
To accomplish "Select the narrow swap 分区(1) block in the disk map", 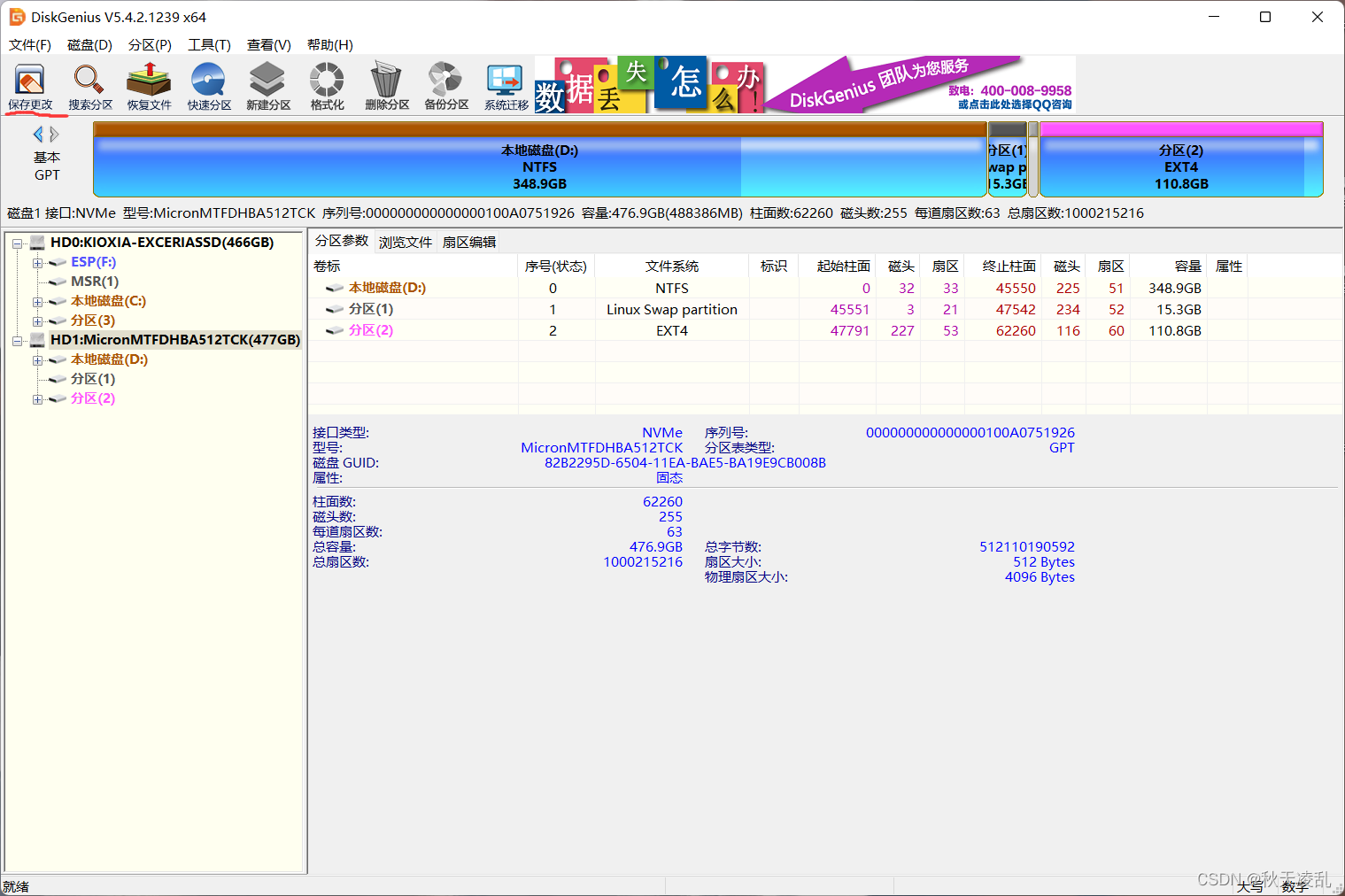I will coord(1008,159).
